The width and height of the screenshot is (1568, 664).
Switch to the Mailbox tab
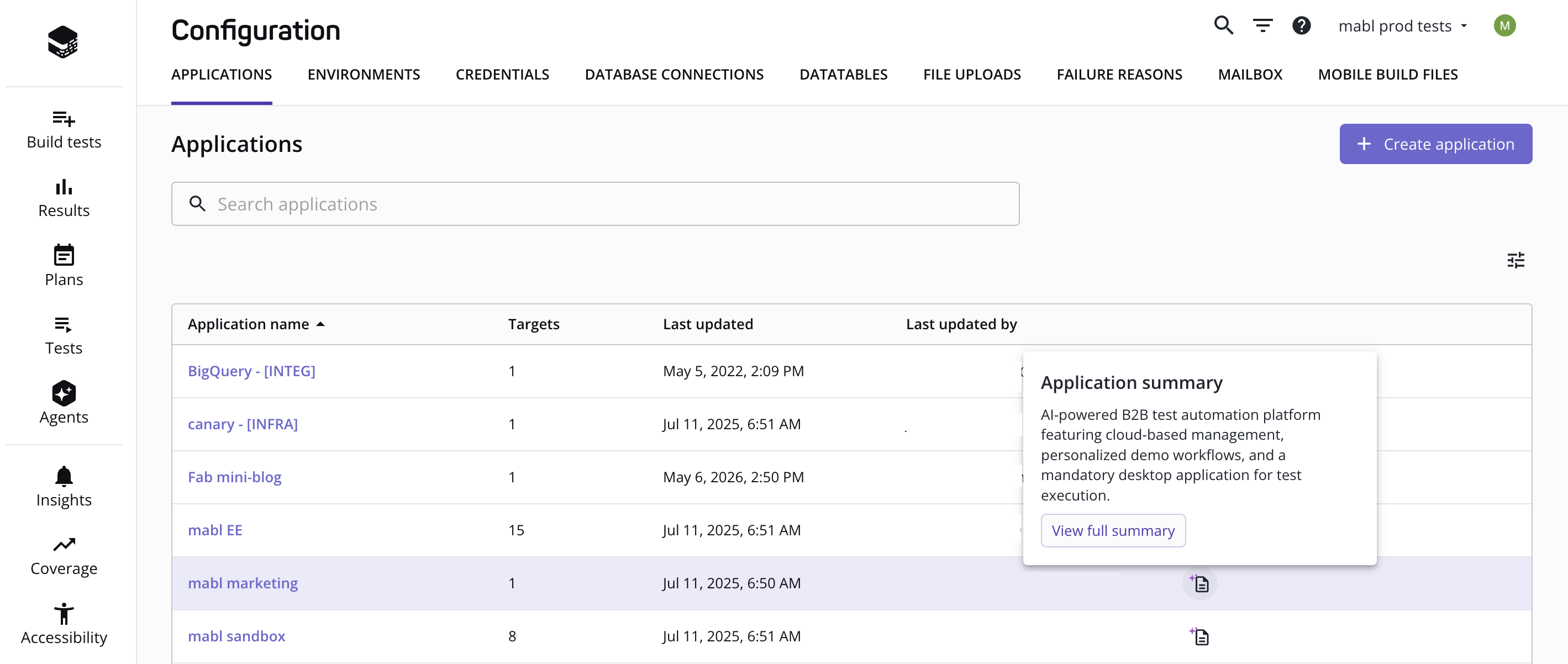tap(1250, 74)
